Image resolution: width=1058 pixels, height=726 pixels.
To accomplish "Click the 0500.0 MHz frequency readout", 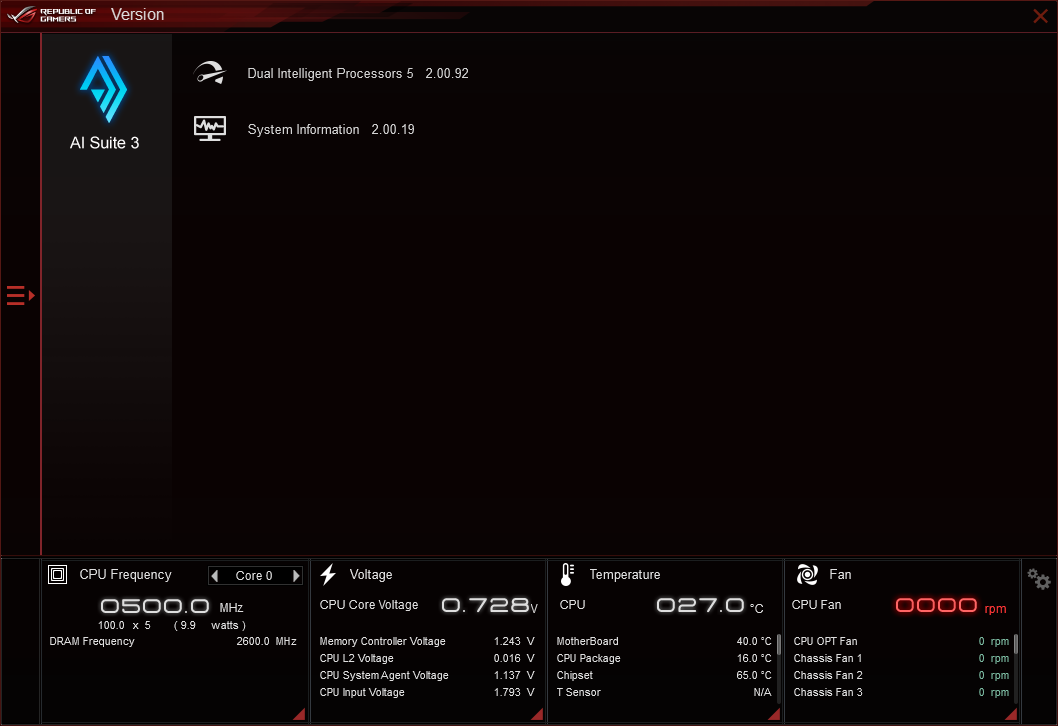I will (x=171, y=606).
